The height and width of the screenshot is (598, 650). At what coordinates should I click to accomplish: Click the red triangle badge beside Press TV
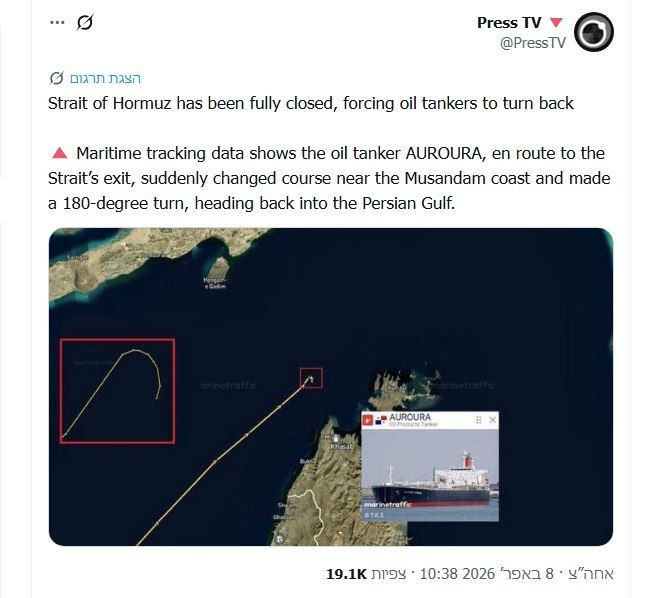(556, 23)
